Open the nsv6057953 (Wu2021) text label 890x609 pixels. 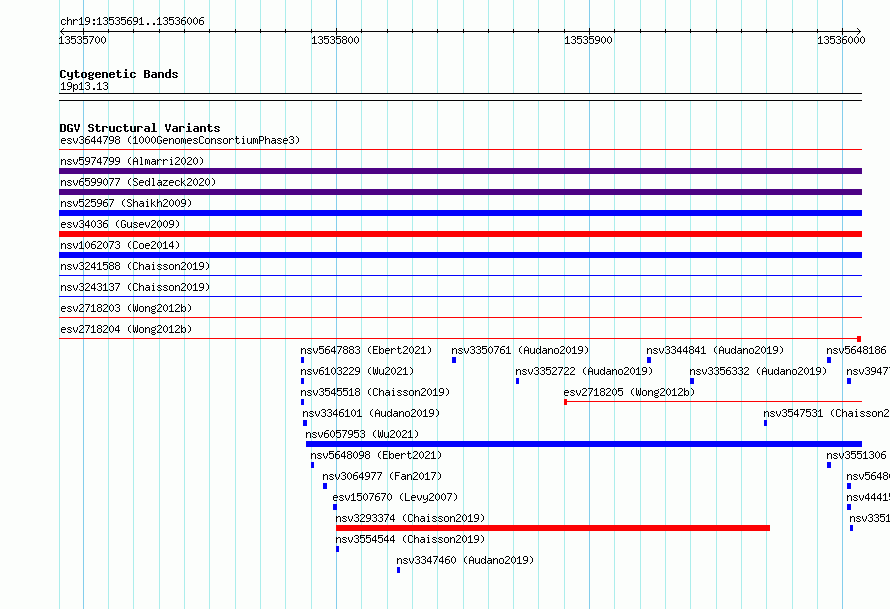[x=362, y=434]
